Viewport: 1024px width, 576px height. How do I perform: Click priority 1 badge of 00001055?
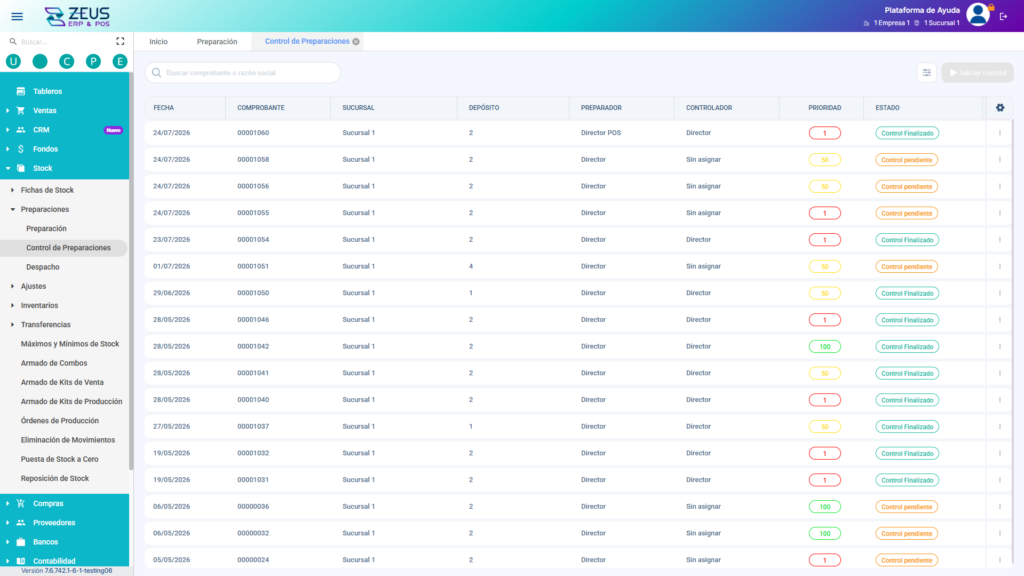pos(825,214)
